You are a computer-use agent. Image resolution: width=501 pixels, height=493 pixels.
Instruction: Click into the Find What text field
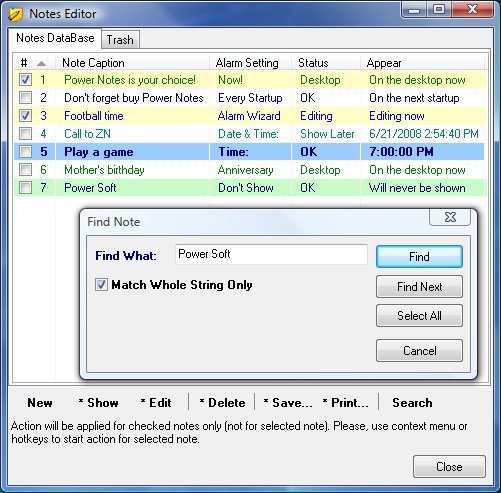pyautogui.click(x=271, y=254)
